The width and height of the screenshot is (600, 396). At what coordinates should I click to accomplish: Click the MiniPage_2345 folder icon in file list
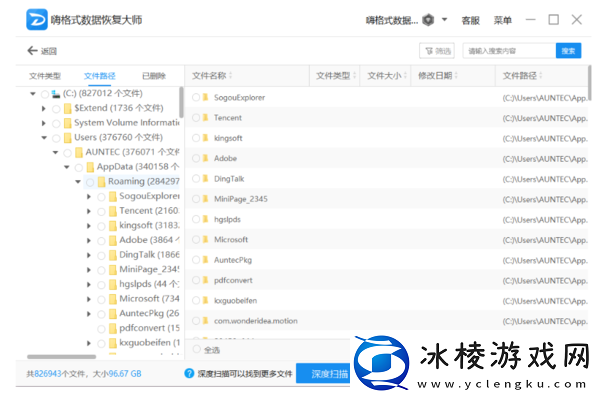[205, 199]
